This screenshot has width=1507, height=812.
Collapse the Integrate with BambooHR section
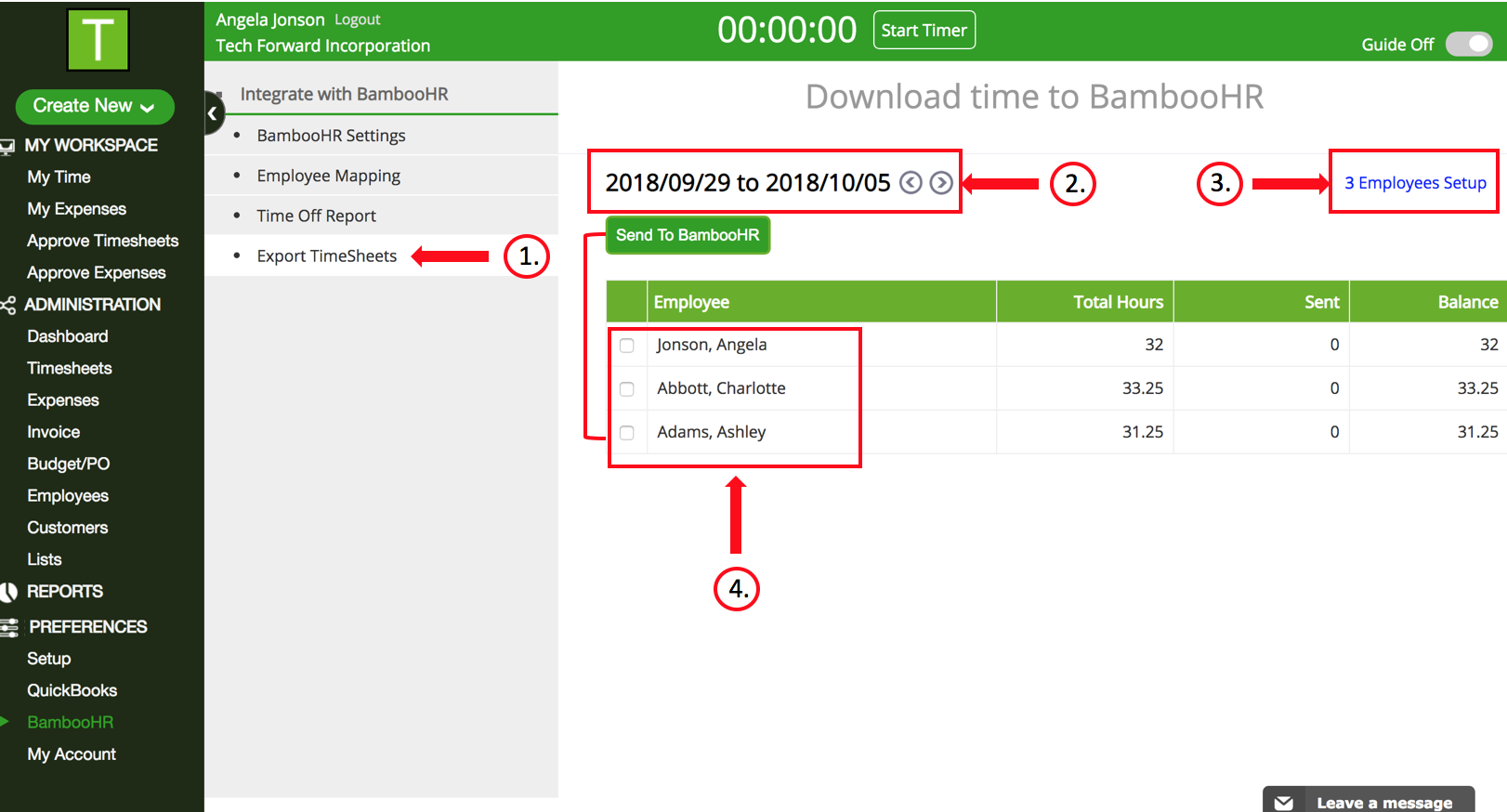(344, 94)
